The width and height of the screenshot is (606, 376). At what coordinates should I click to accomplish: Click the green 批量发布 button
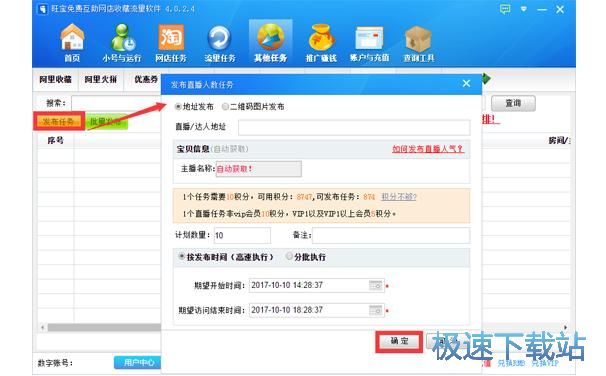coord(106,122)
